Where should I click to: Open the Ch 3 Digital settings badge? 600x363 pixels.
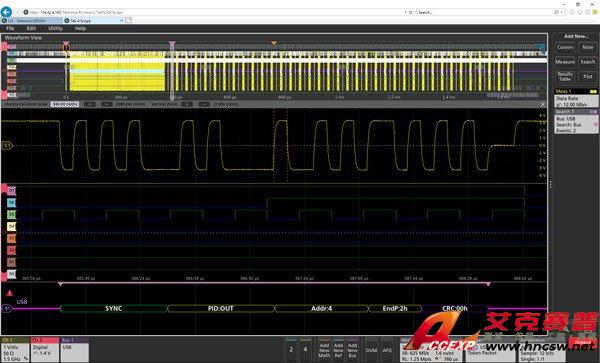pos(45,350)
